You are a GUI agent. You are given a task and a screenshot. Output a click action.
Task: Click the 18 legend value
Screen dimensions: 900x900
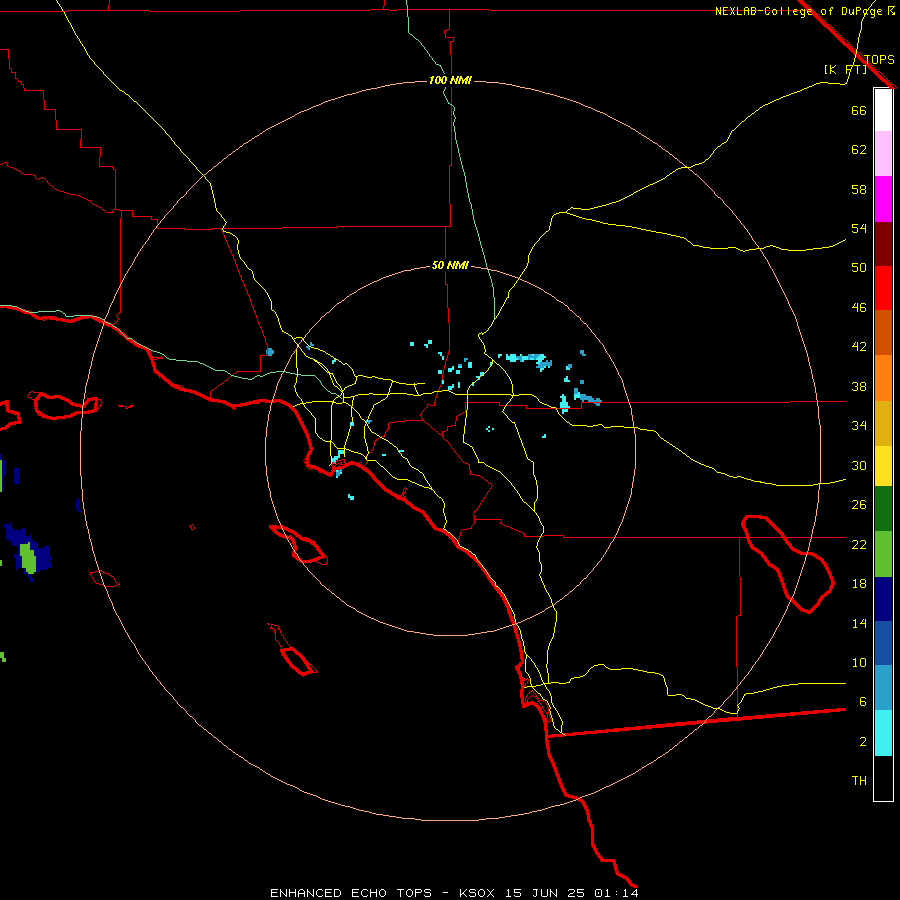click(x=859, y=584)
